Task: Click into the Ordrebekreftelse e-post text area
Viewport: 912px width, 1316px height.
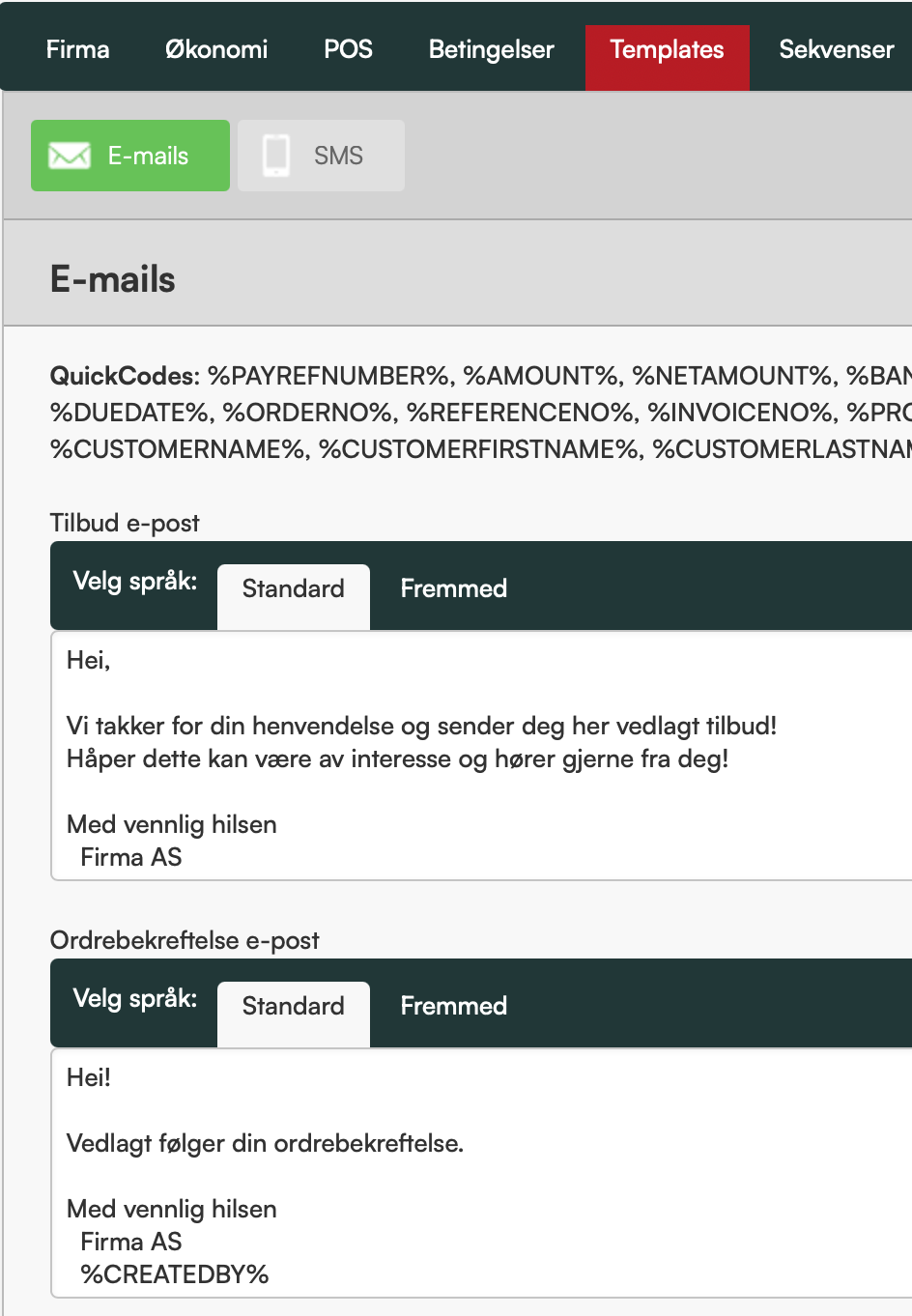Action: coord(481,1173)
